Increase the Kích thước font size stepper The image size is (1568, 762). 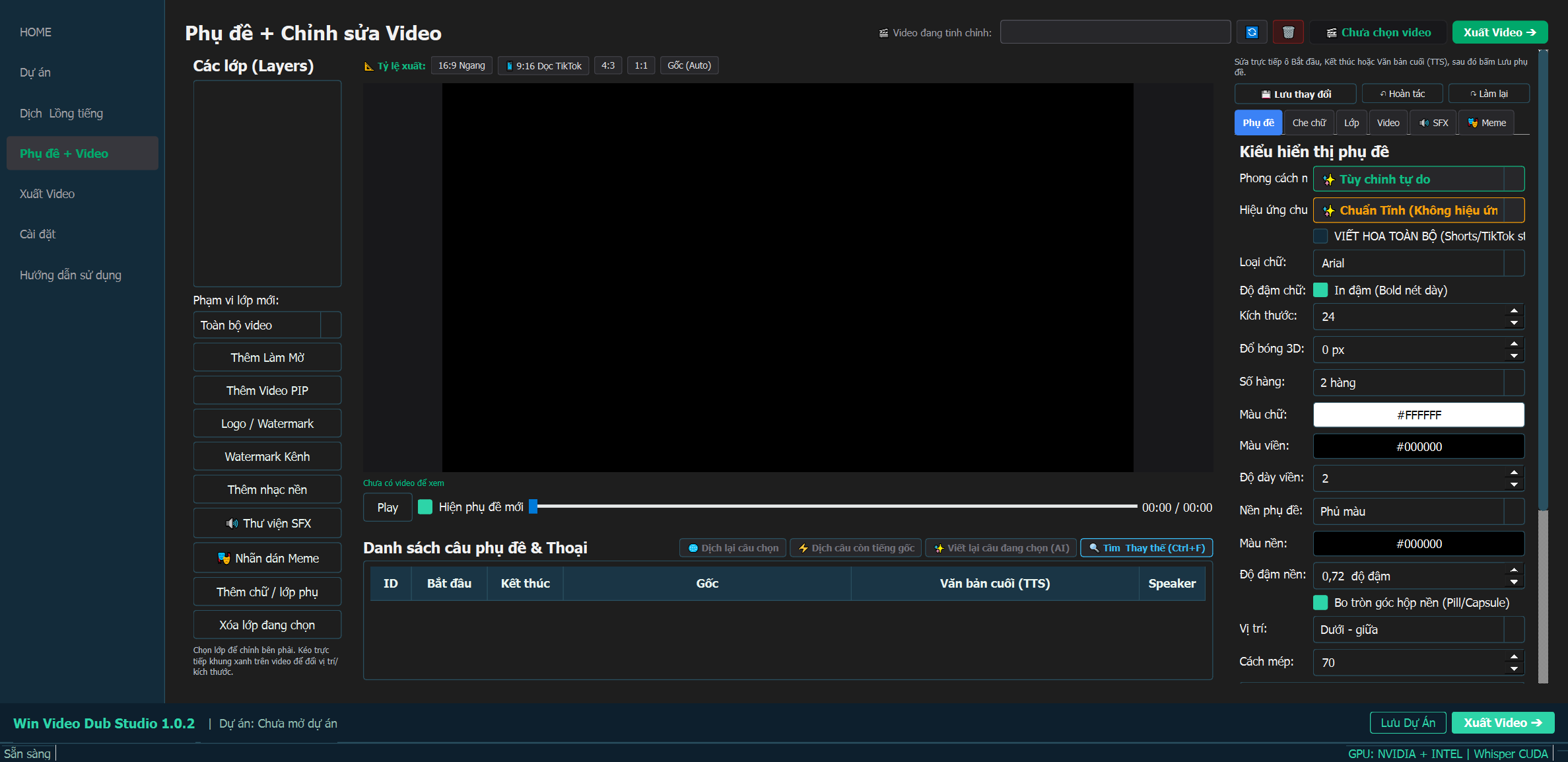1514,310
